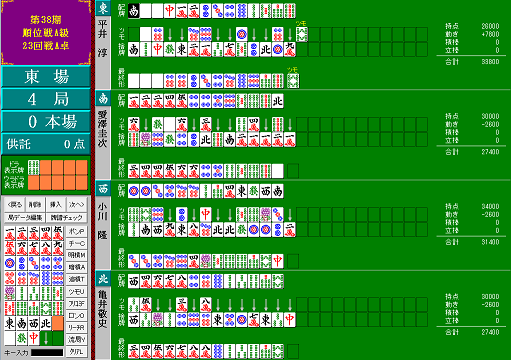Screen dimensions: 511x360
Task: Click the チーC call button
Action: pyautogui.click(x=77, y=244)
